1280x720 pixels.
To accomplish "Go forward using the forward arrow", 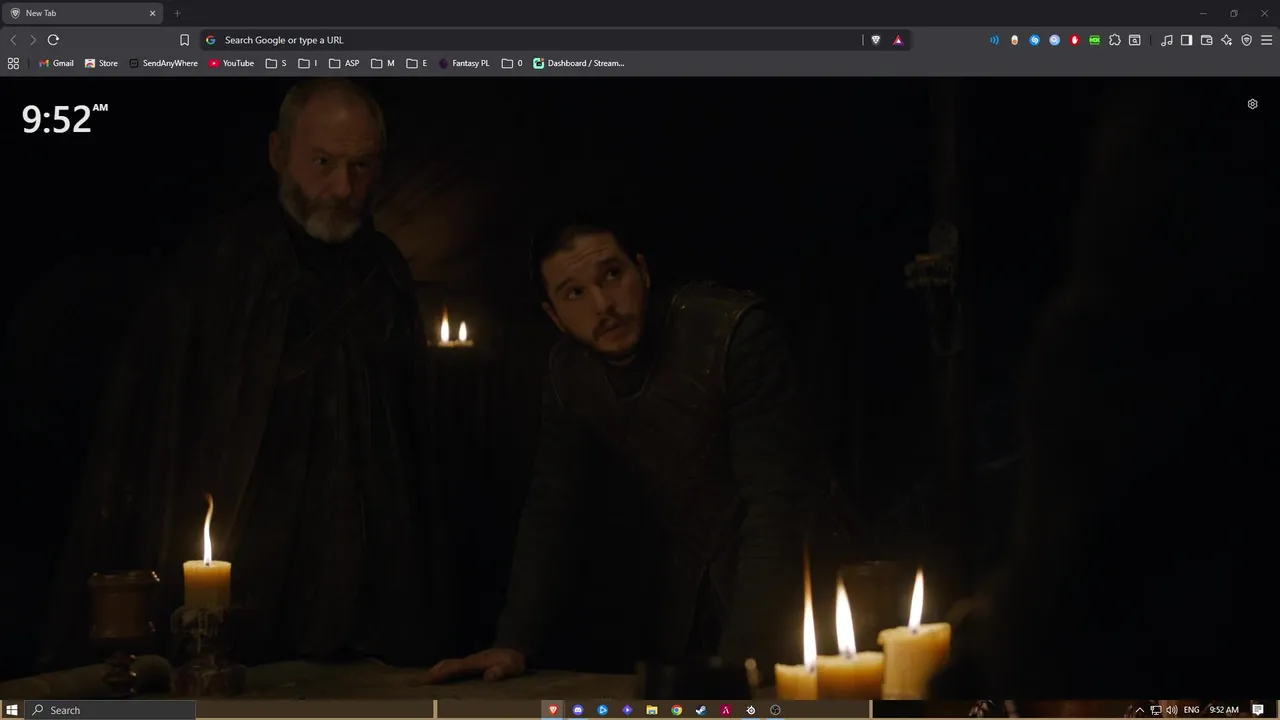I will pos(33,40).
